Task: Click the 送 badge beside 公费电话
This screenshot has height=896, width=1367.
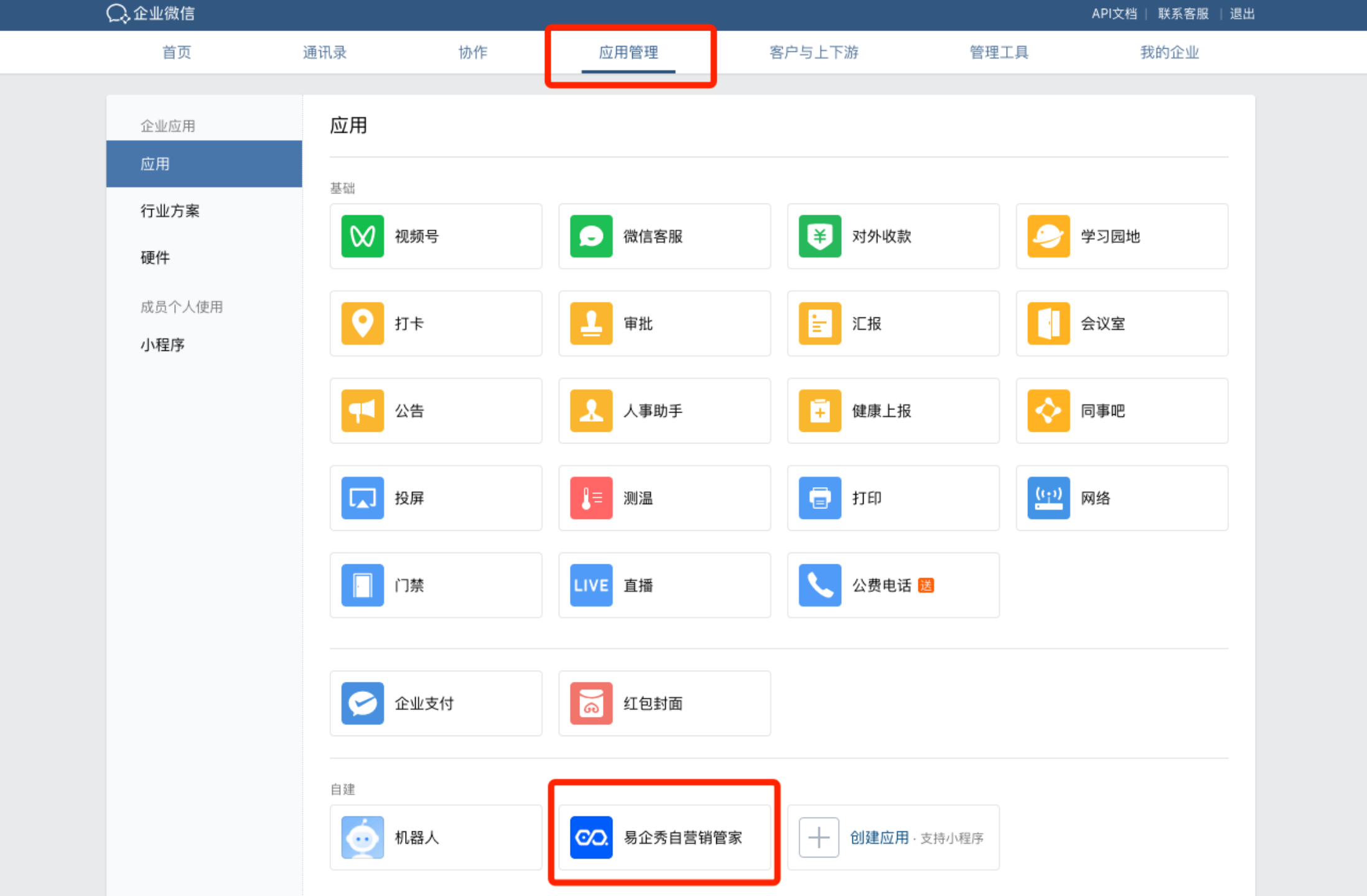Action: (x=926, y=586)
